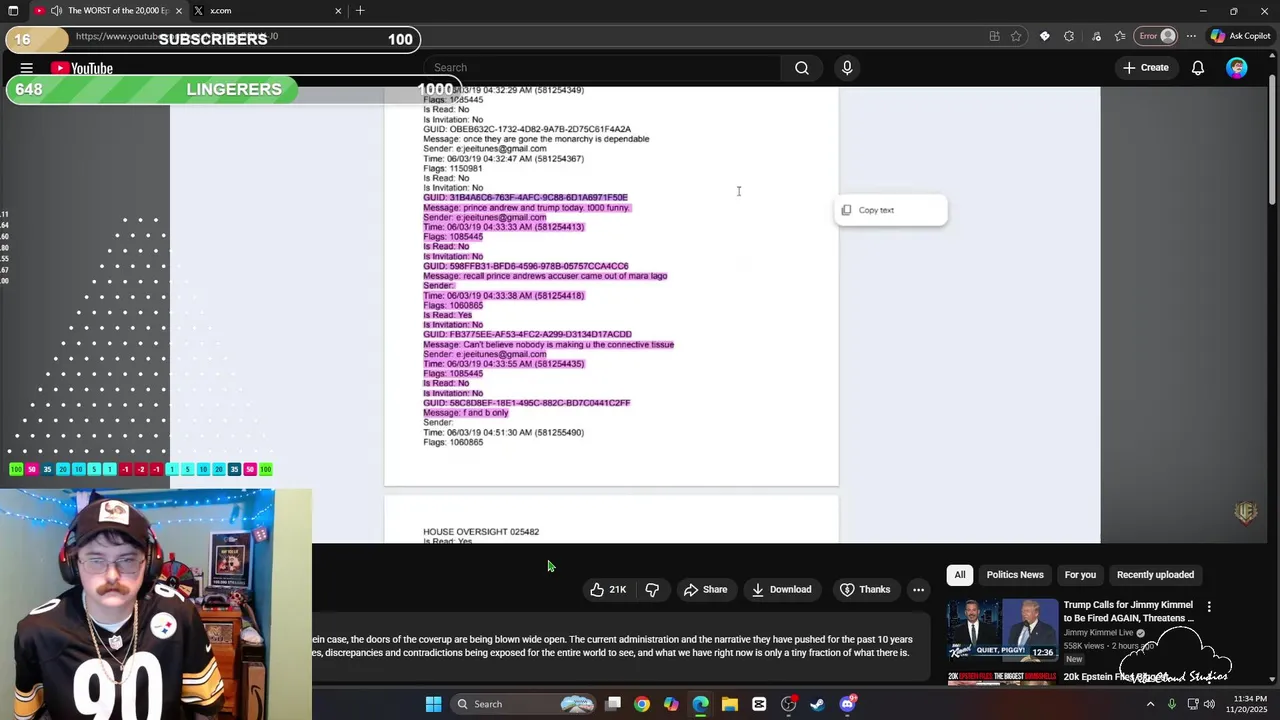Launch Google Chrome from the taskbar
The image size is (1280, 720).
[x=642, y=704]
